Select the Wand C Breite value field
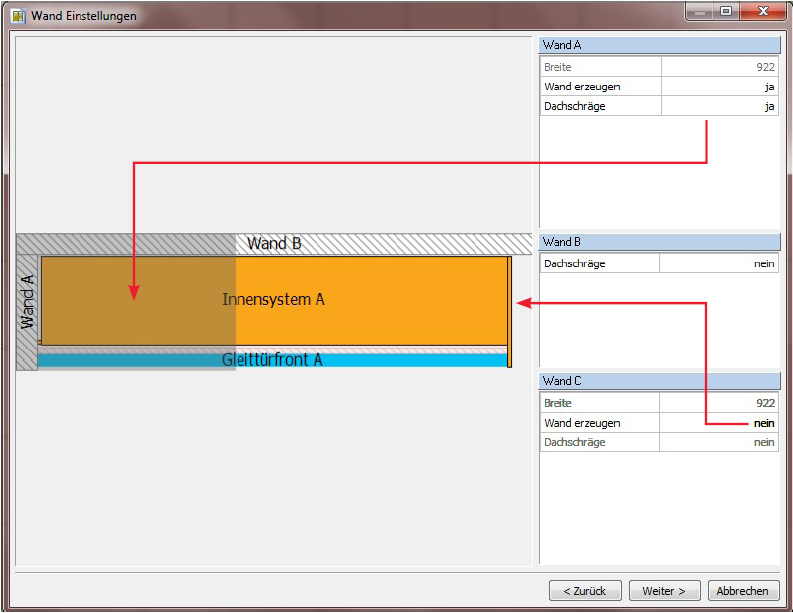The image size is (793, 613). pos(719,403)
